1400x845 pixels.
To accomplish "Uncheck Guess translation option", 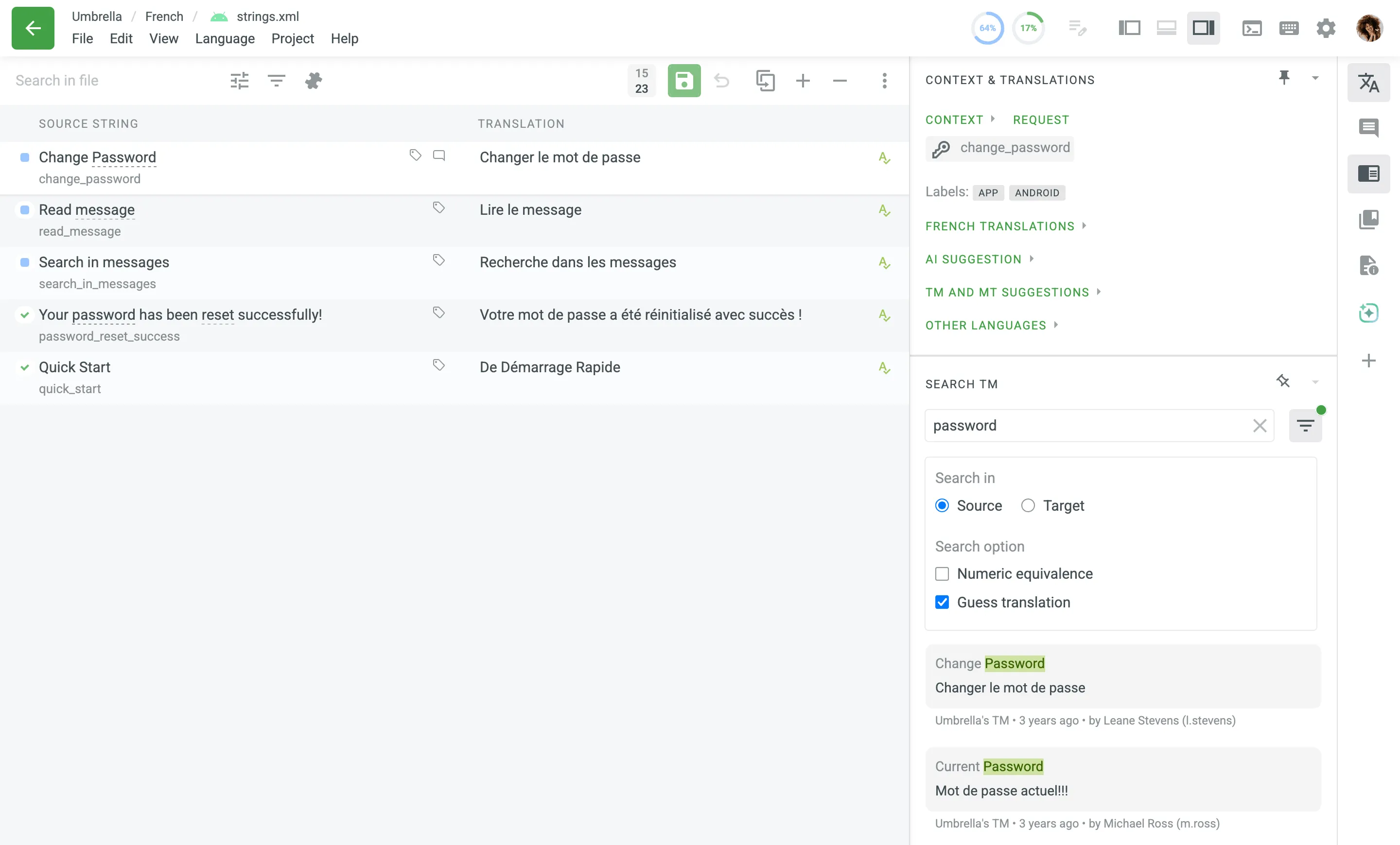I will click(942, 602).
